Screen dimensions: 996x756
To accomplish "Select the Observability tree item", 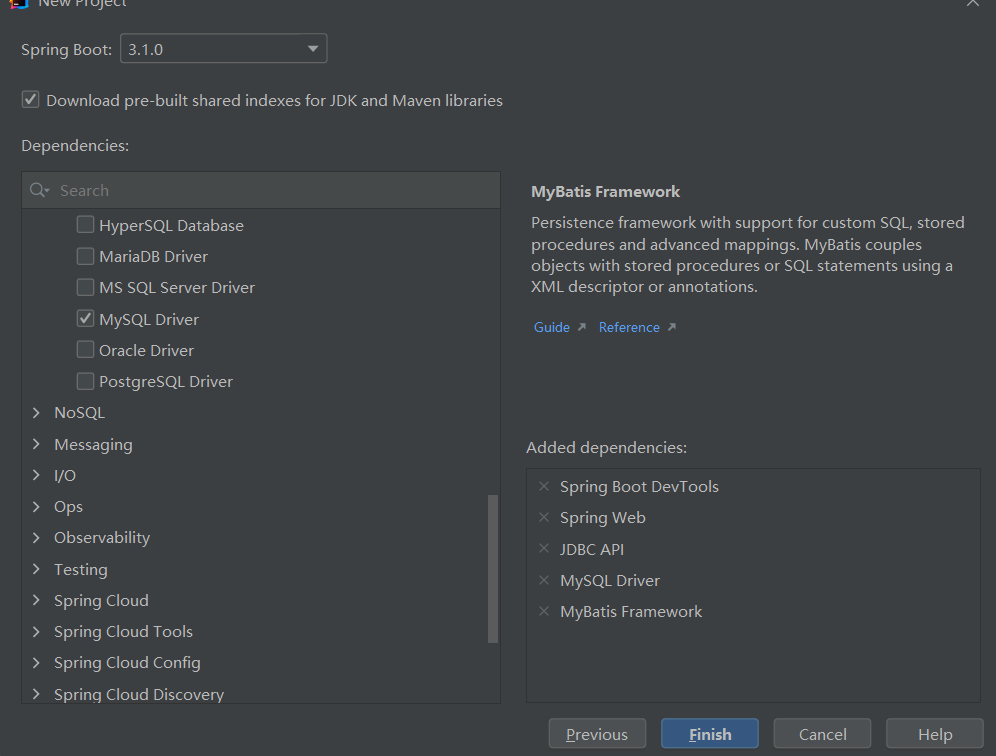I will tap(102, 538).
